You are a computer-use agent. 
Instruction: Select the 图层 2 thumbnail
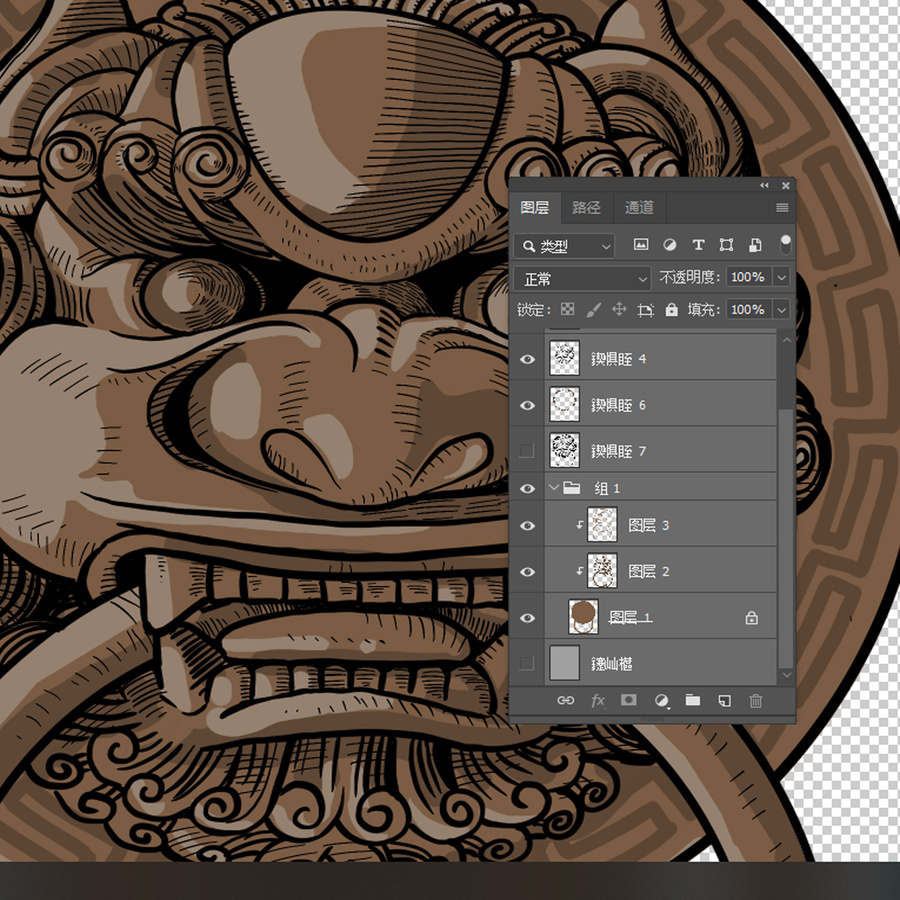tap(602, 571)
